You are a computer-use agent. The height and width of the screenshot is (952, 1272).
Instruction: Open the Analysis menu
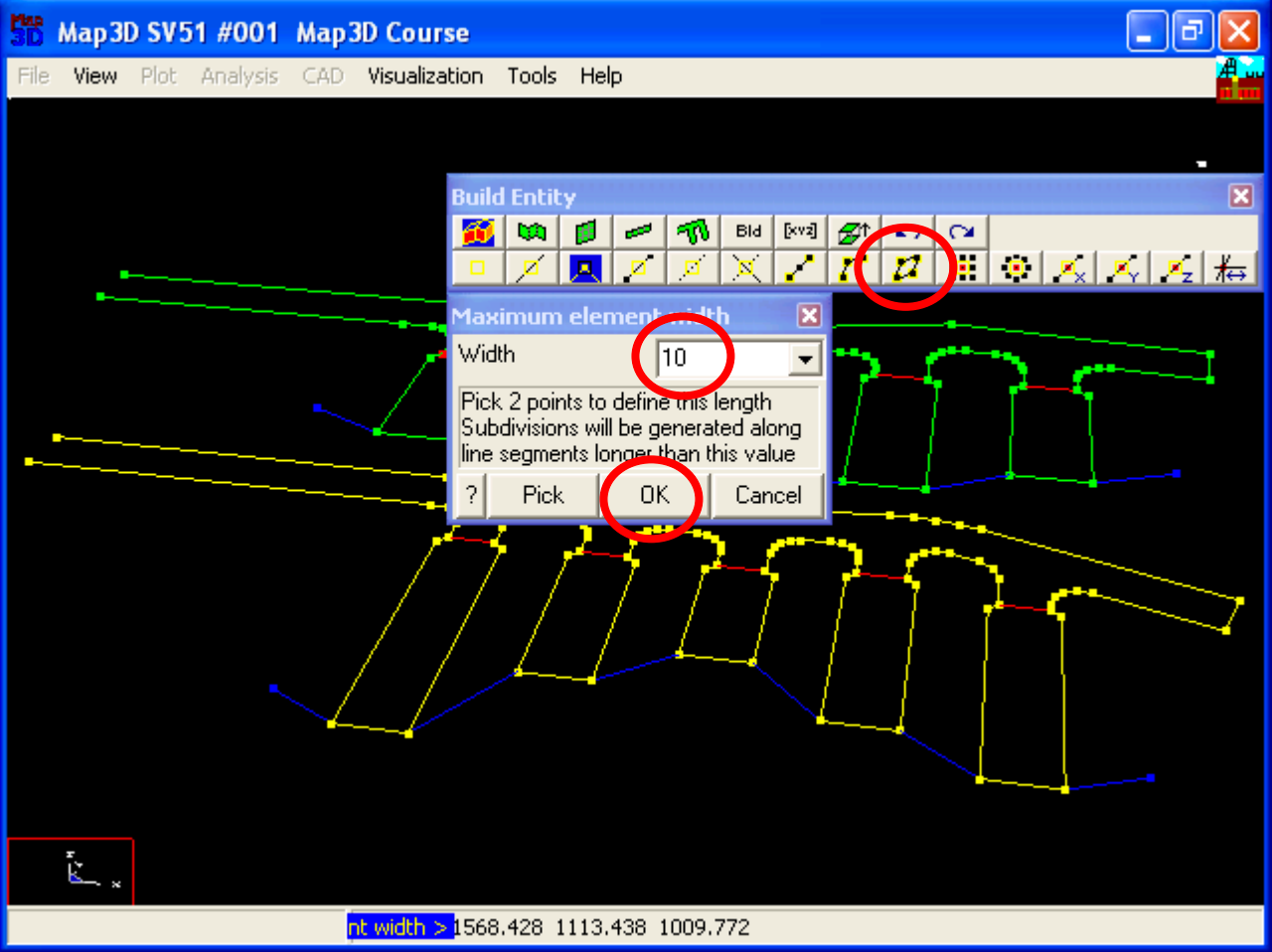[239, 76]
